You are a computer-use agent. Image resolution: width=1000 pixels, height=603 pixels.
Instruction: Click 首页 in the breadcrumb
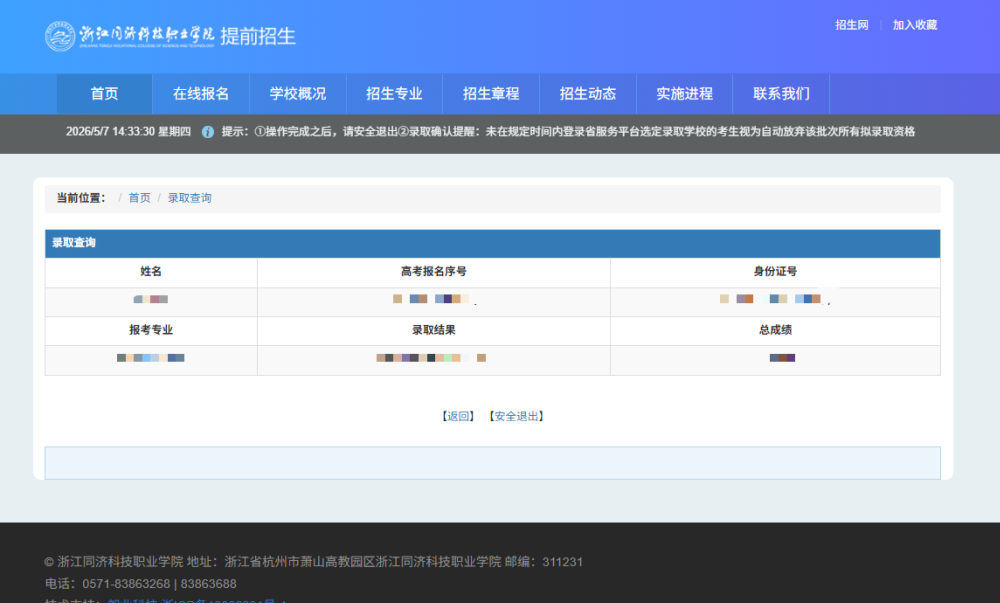140,198
